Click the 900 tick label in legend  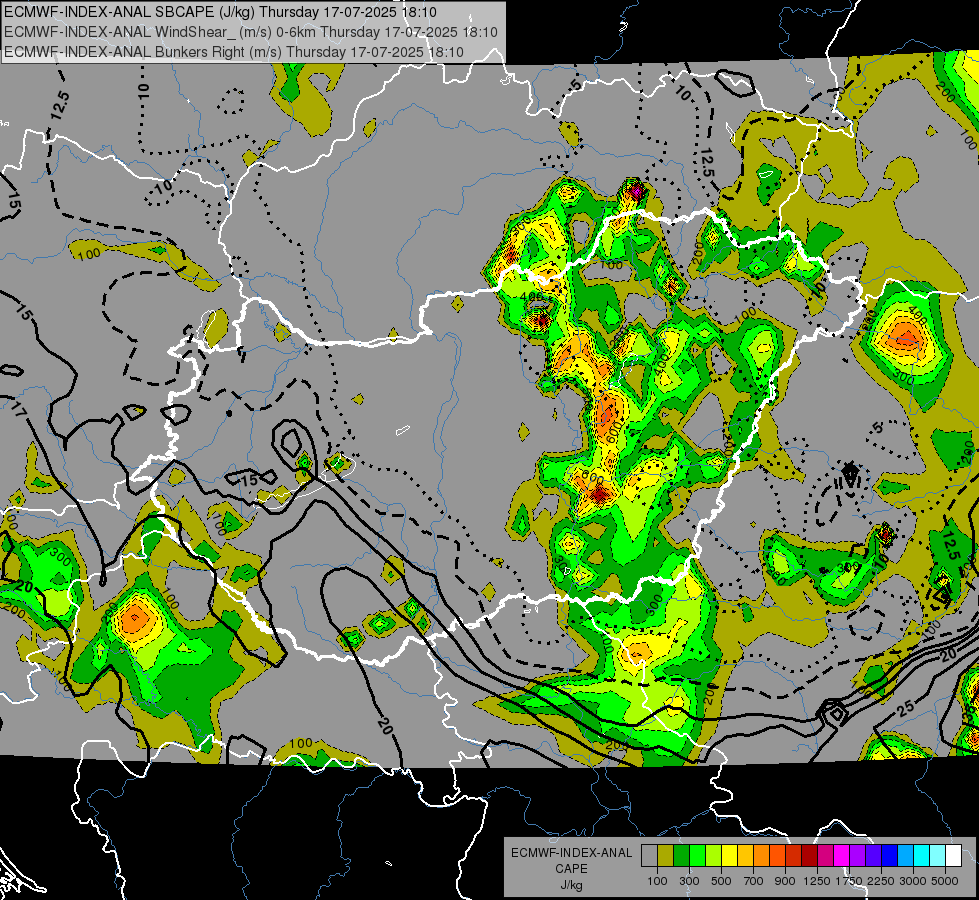pos(785,881)
